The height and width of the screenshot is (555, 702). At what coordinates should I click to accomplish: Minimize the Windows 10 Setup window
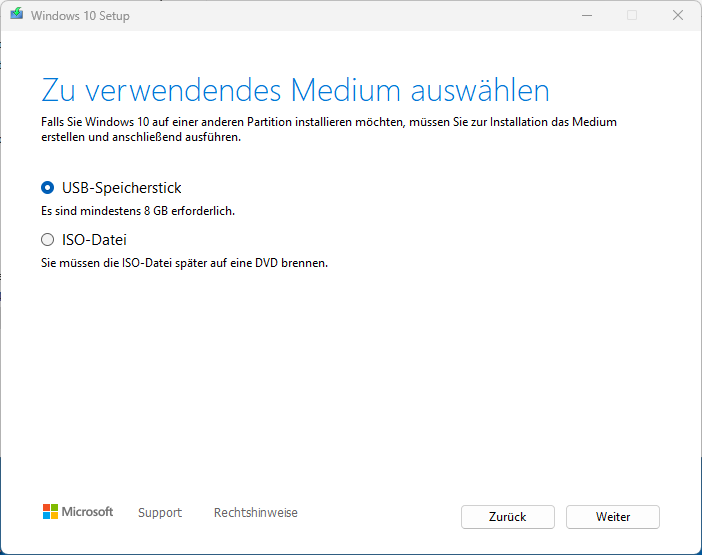[587, 16]
